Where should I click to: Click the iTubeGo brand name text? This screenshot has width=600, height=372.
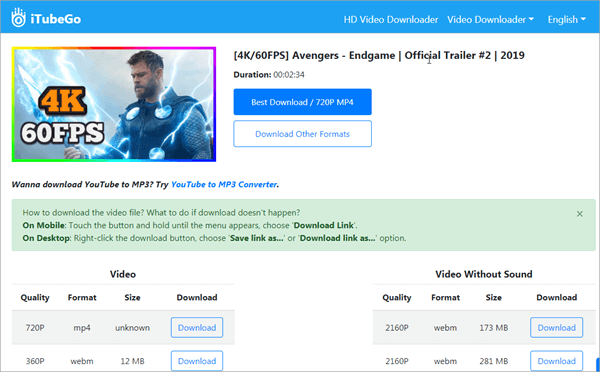point(56,19)
